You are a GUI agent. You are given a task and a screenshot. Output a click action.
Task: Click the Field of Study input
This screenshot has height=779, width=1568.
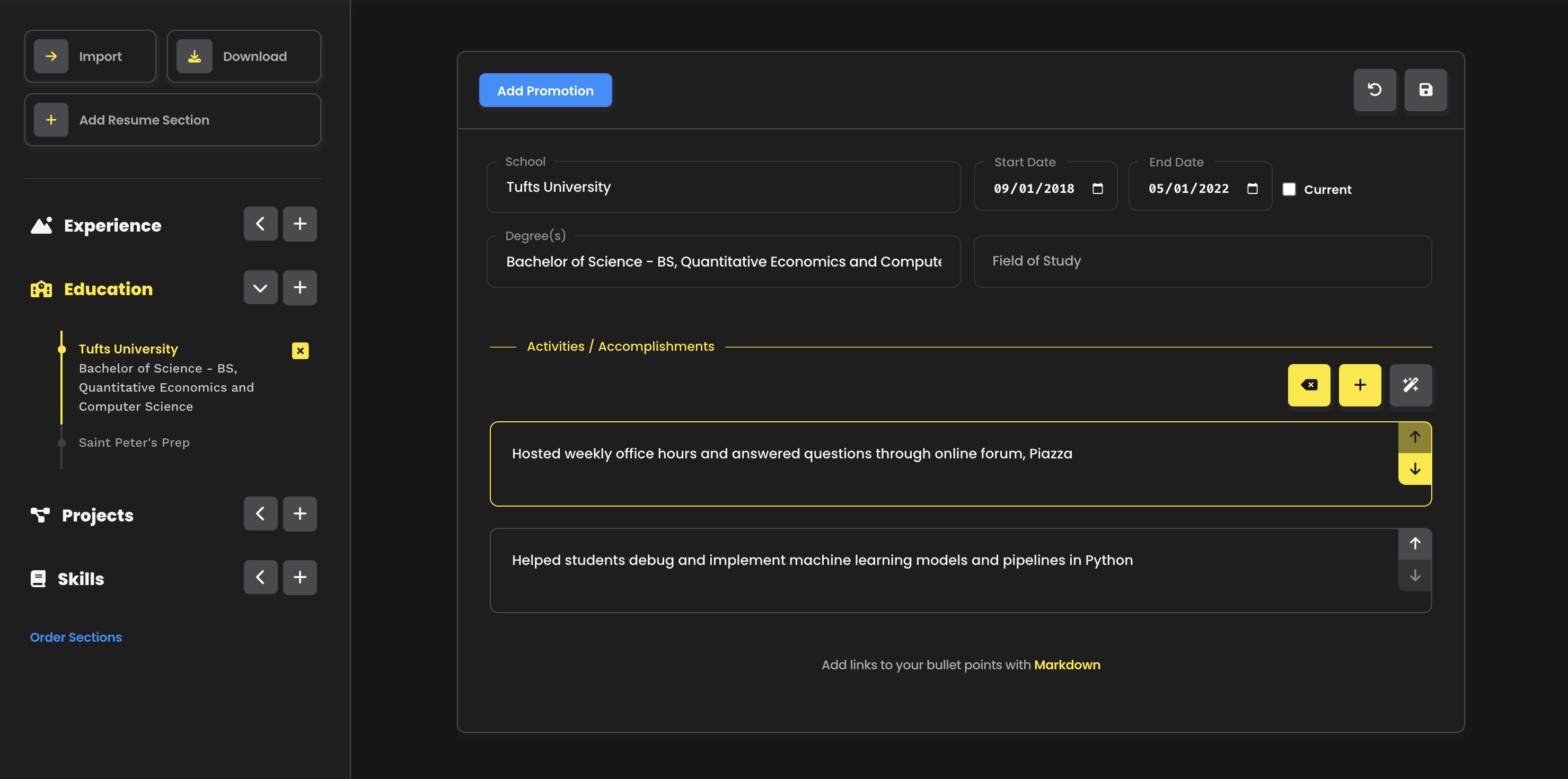tap(1202, 261)
